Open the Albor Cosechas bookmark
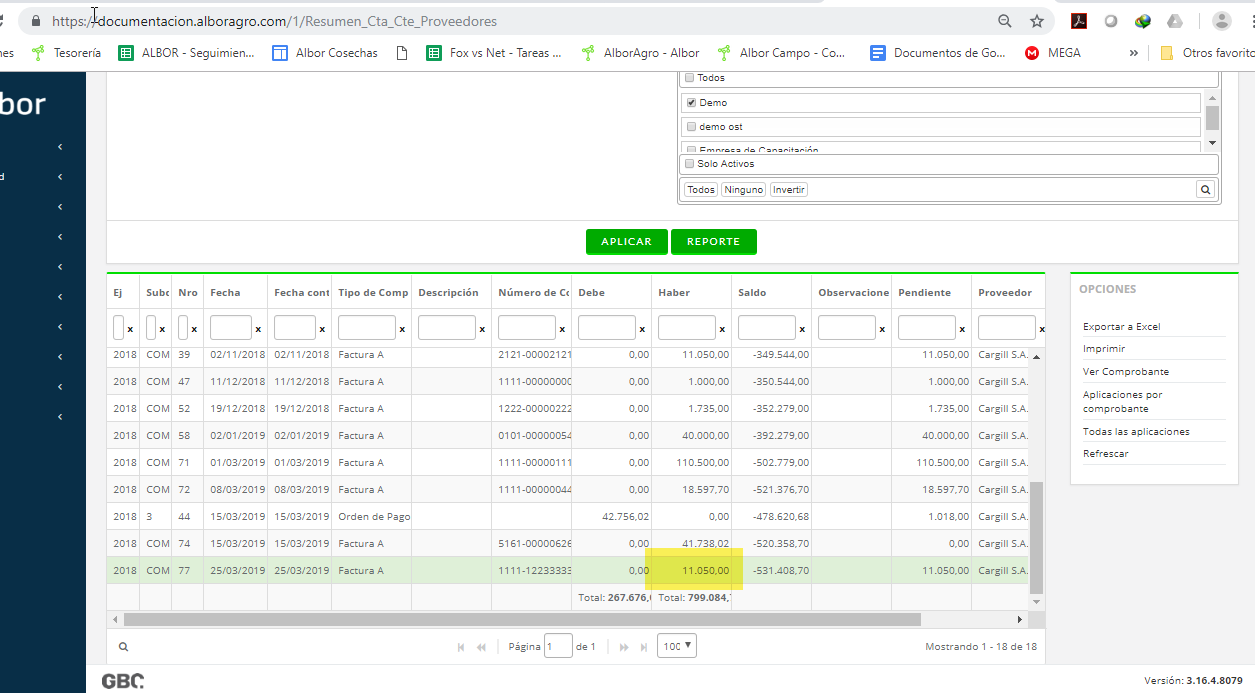The image size is (1255, 693). (x=325, y=53)
